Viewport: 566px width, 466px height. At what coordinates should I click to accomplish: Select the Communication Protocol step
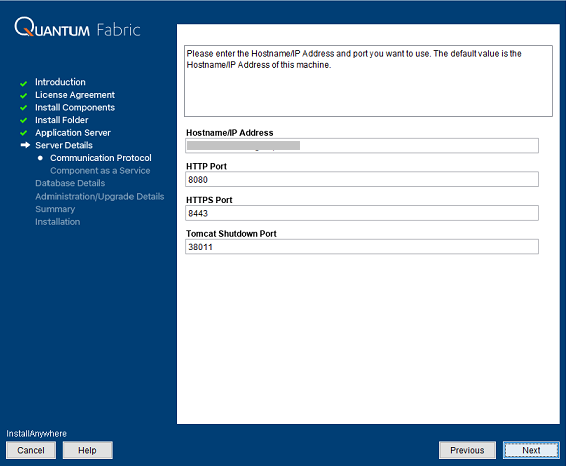point(101,158)
